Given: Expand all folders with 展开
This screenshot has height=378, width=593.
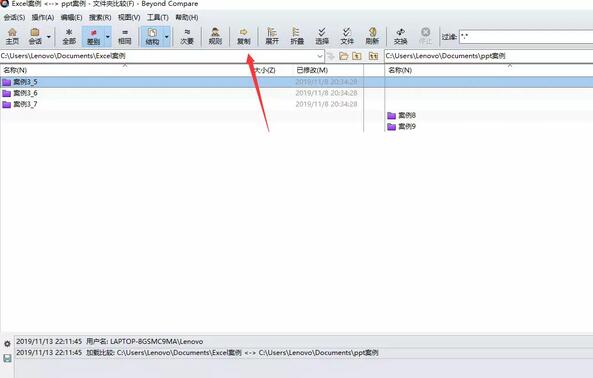Looking at the screenshot, I should pos(272,36).
